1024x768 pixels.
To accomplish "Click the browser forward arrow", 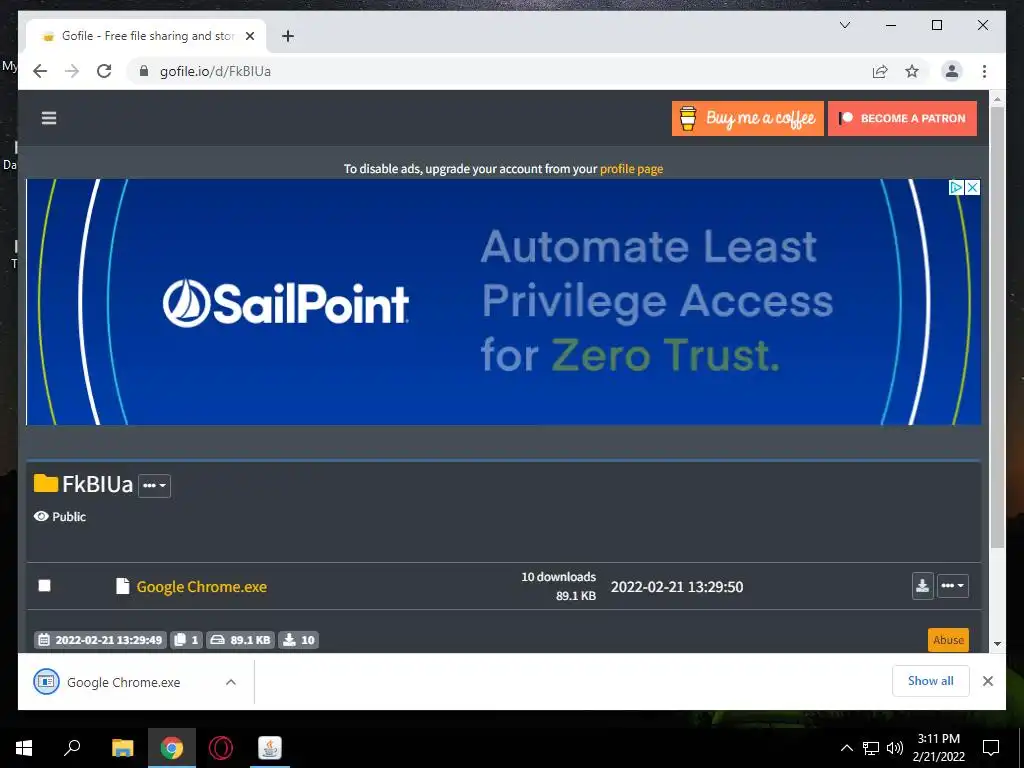I will (72, 71).
